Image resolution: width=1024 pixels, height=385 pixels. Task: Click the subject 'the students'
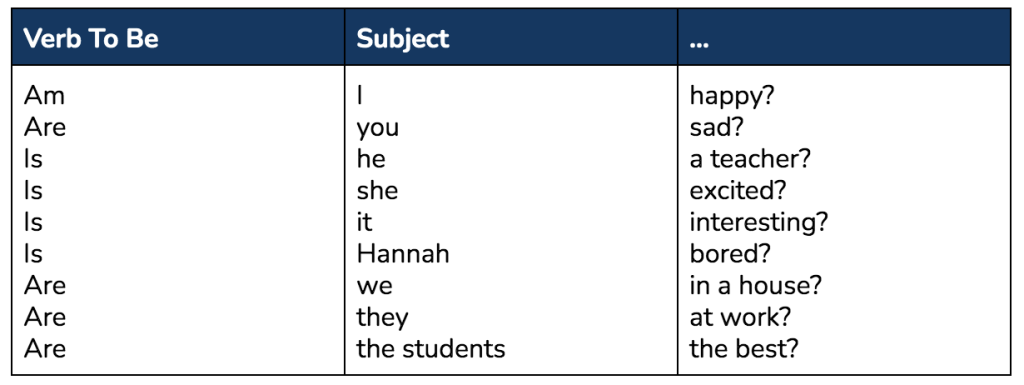coord(431,349)
